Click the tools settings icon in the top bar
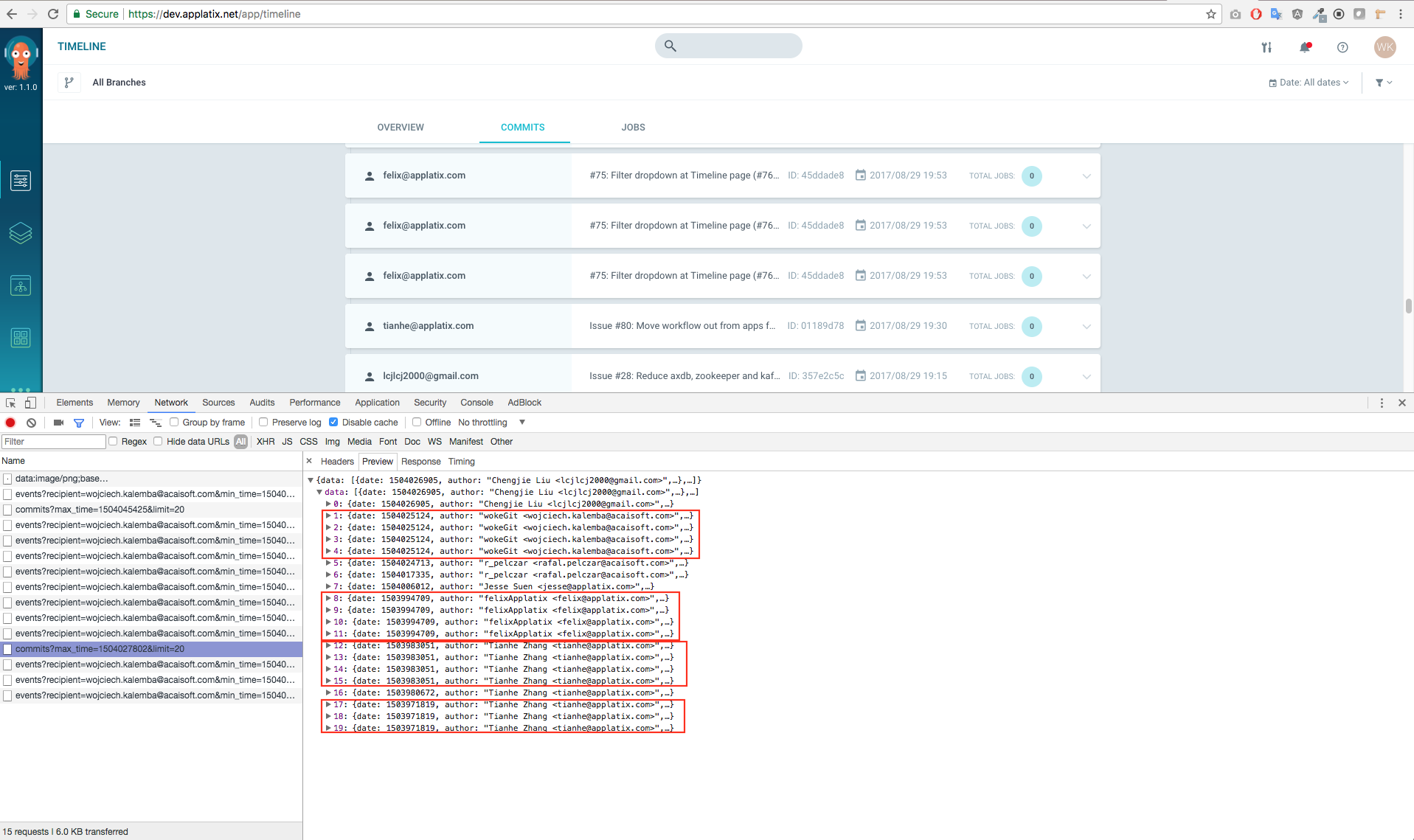Screen dimensions: 1414x840 click(1266, 46)
